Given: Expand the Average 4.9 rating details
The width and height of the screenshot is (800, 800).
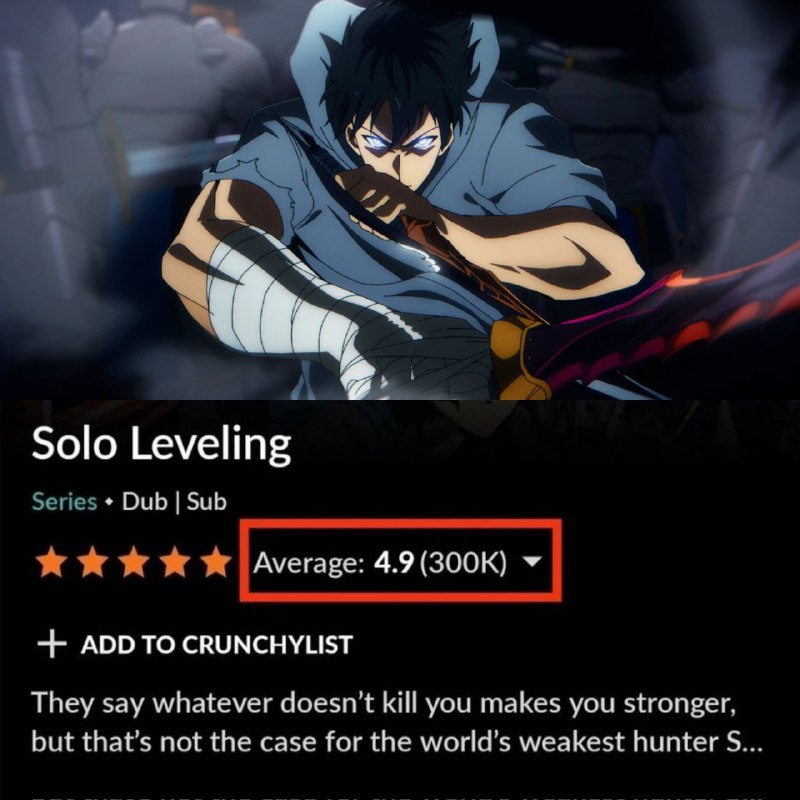Looking at the screenshot, I should click(401, 561).
